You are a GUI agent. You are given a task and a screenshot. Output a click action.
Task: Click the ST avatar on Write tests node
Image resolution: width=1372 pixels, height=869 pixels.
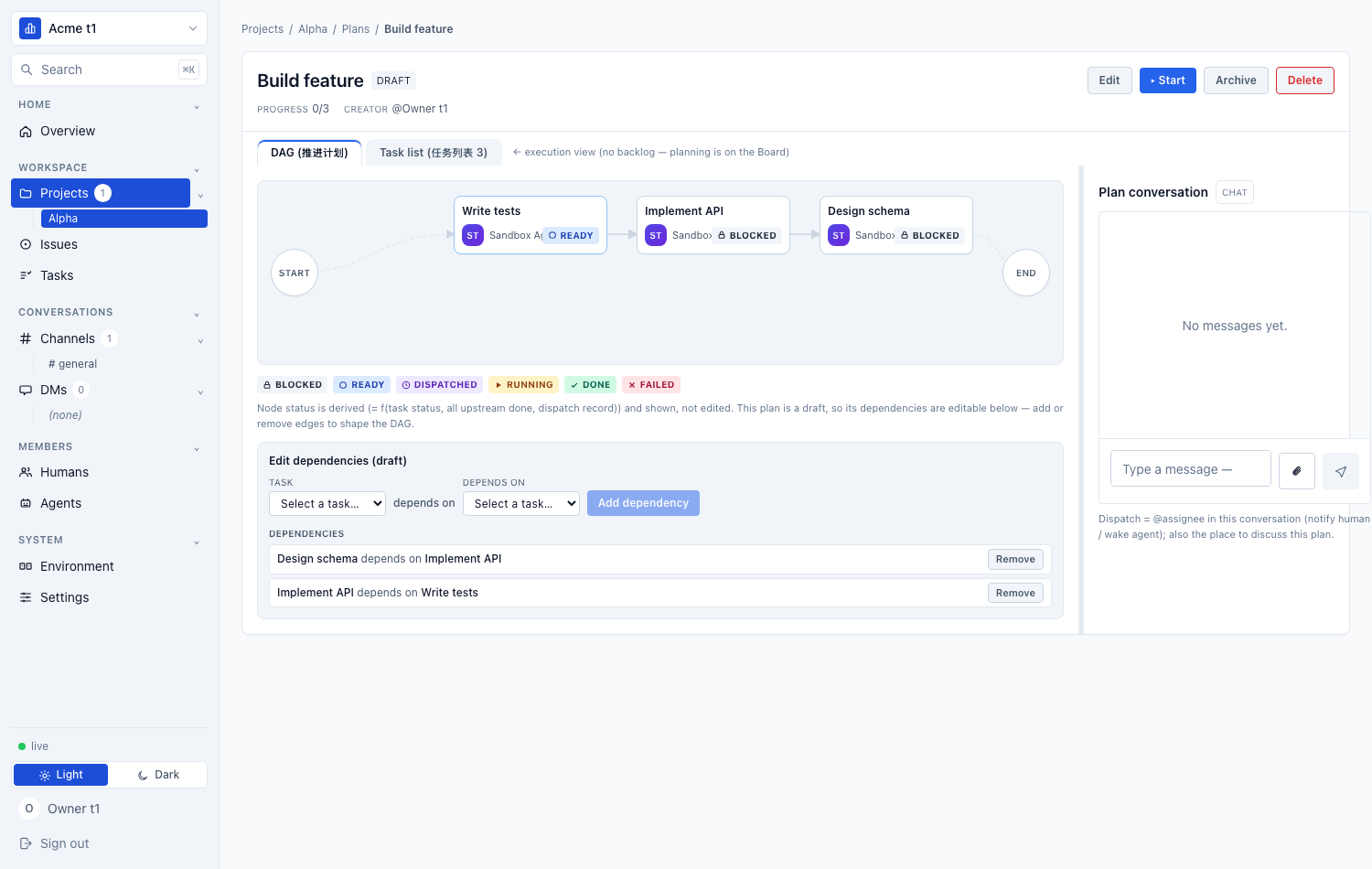473,235
